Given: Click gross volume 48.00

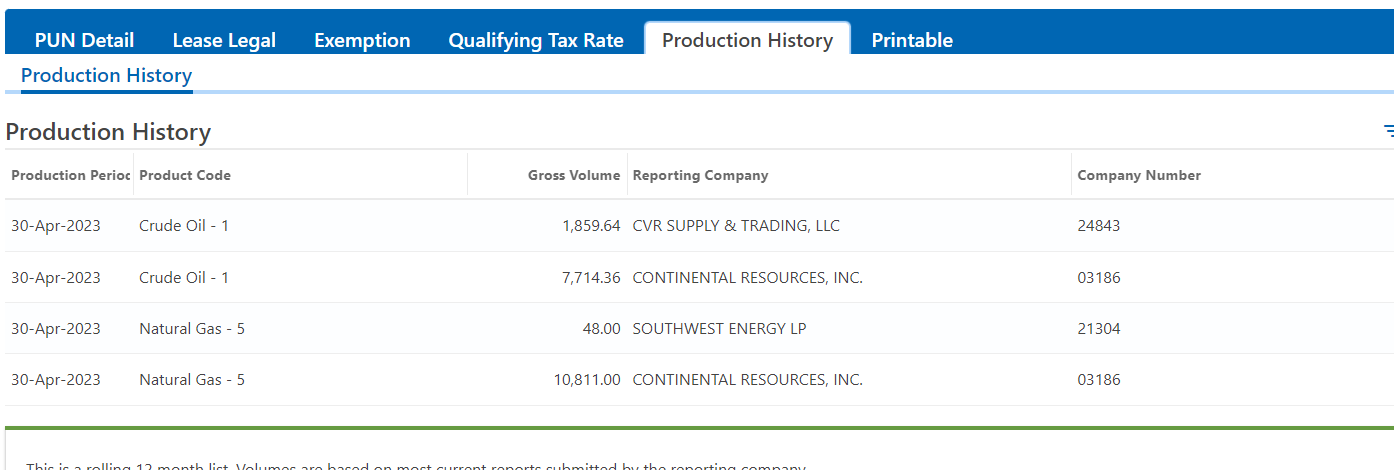Looking at the screenshot, I should [x=601, y=329].
